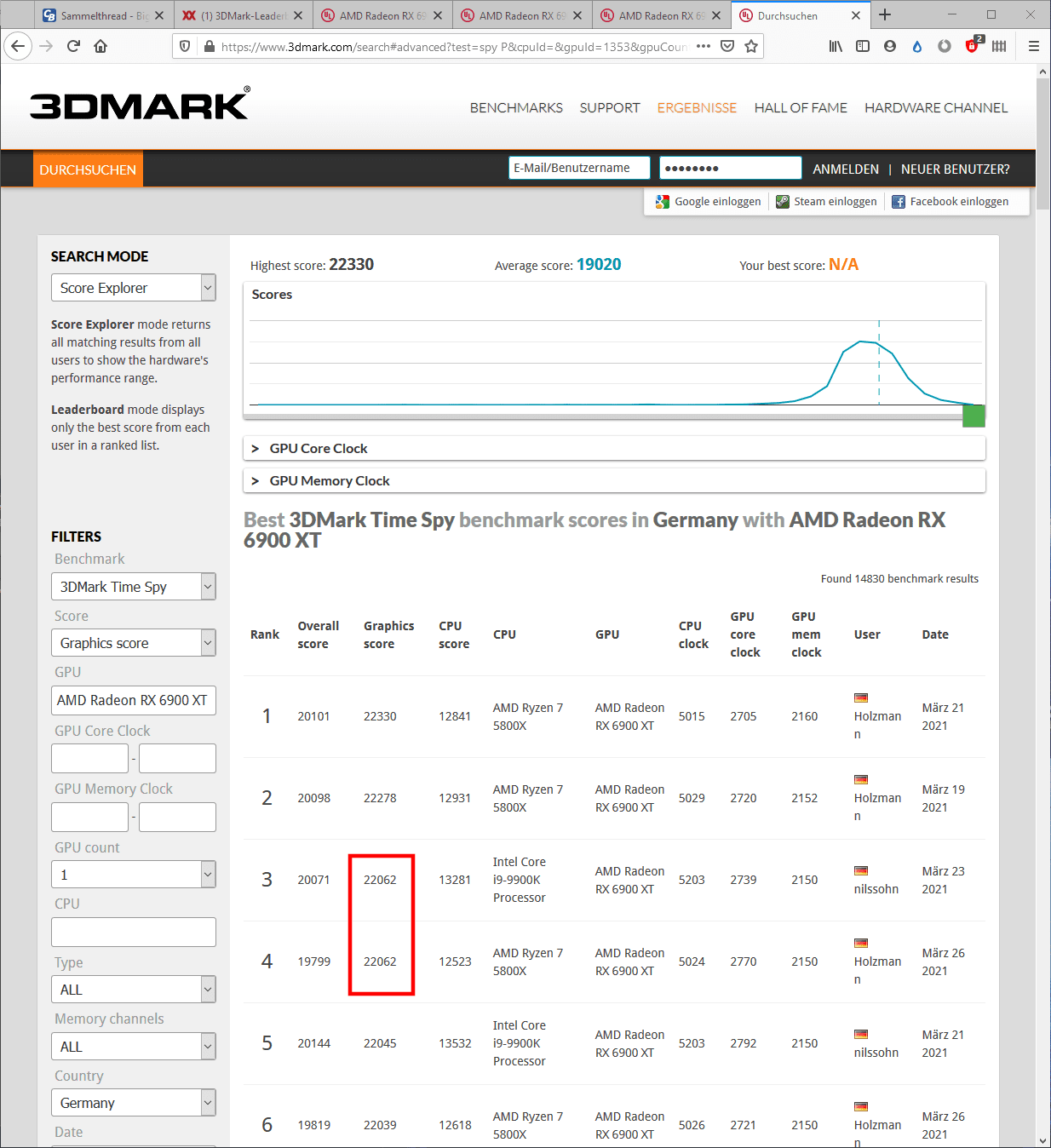Open the Benchmark 3DMark Time Spy dropdown
This screenshot has width=1051, height=1148.
134,587
